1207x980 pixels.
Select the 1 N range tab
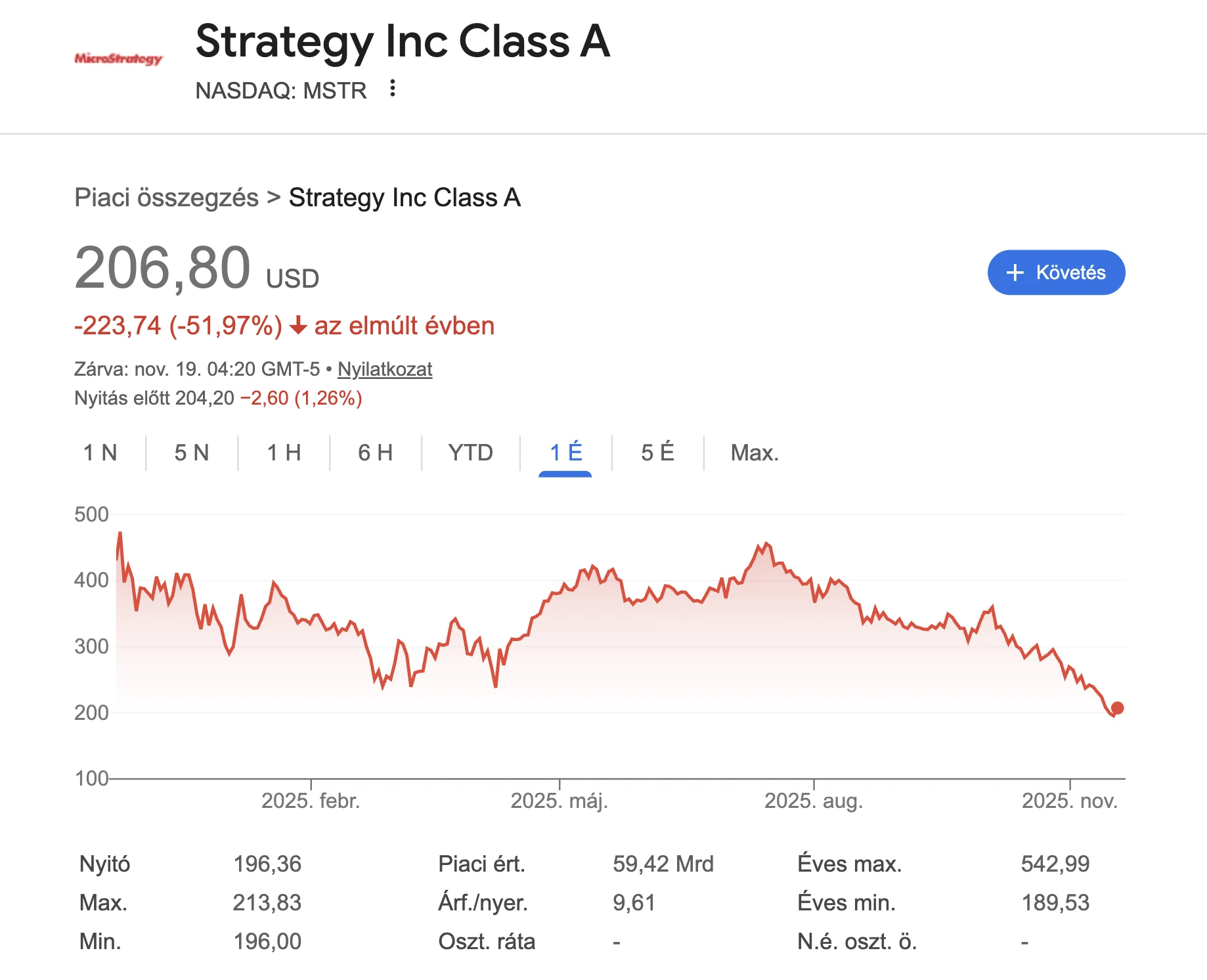tap(100, 453)
